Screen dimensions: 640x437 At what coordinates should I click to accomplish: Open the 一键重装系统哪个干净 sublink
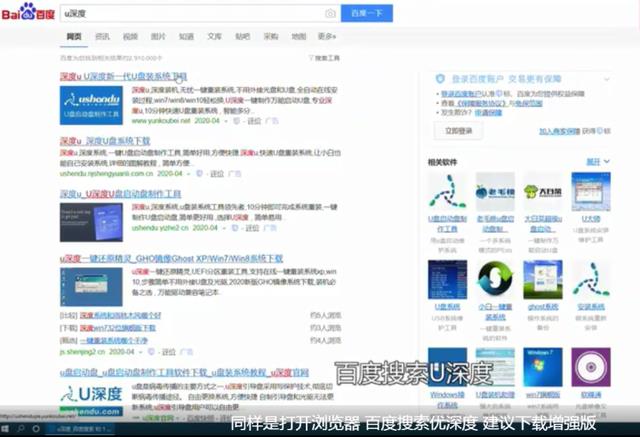pos(113,340)
